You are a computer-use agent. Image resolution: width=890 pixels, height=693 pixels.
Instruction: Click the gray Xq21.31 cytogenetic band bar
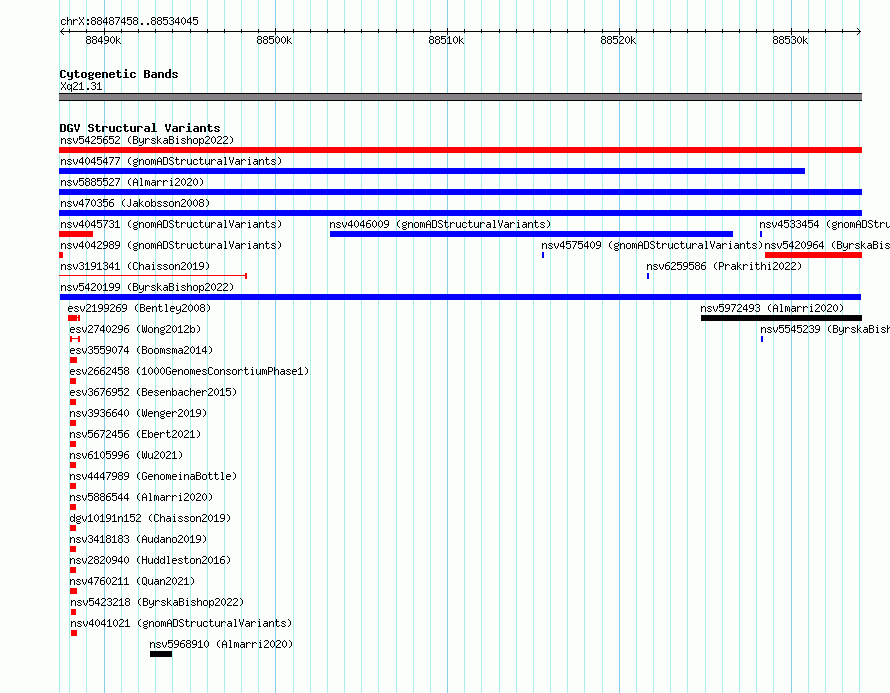[x=460, y=97]
